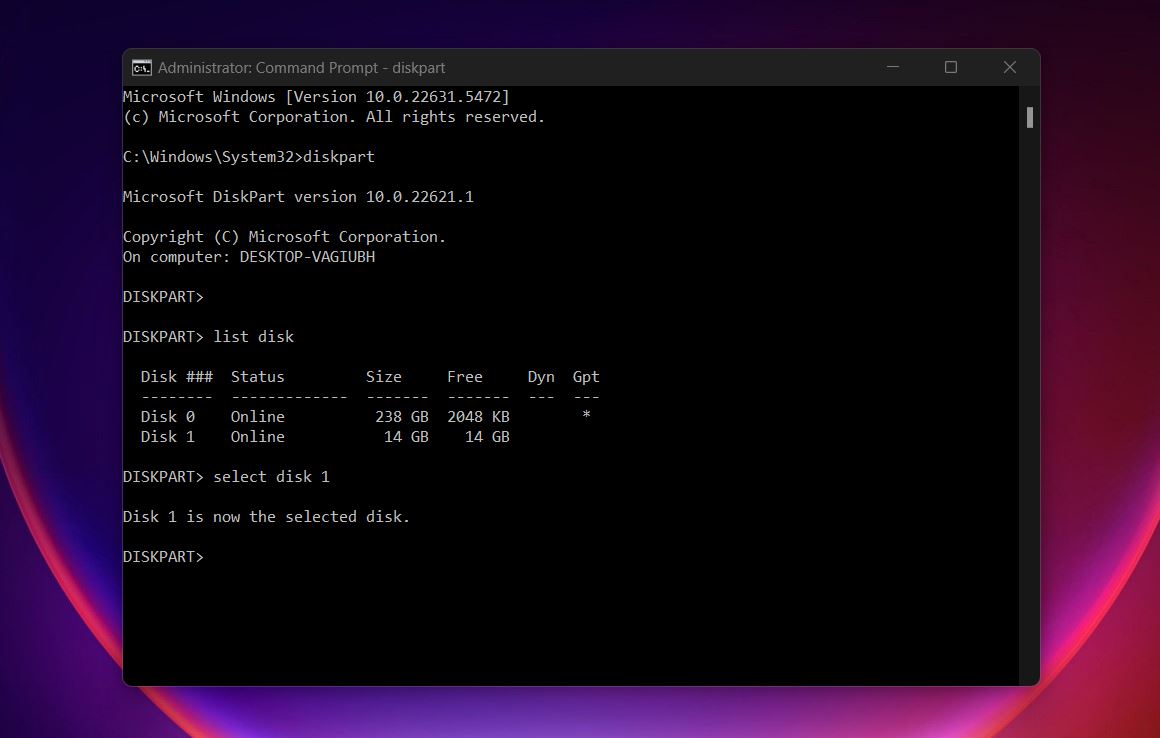The width and height of the screenshot is (1160, 738).
Task: Click the 'Microsoft DiskPart version 10.0.22621.1' line
Action: 298,197
